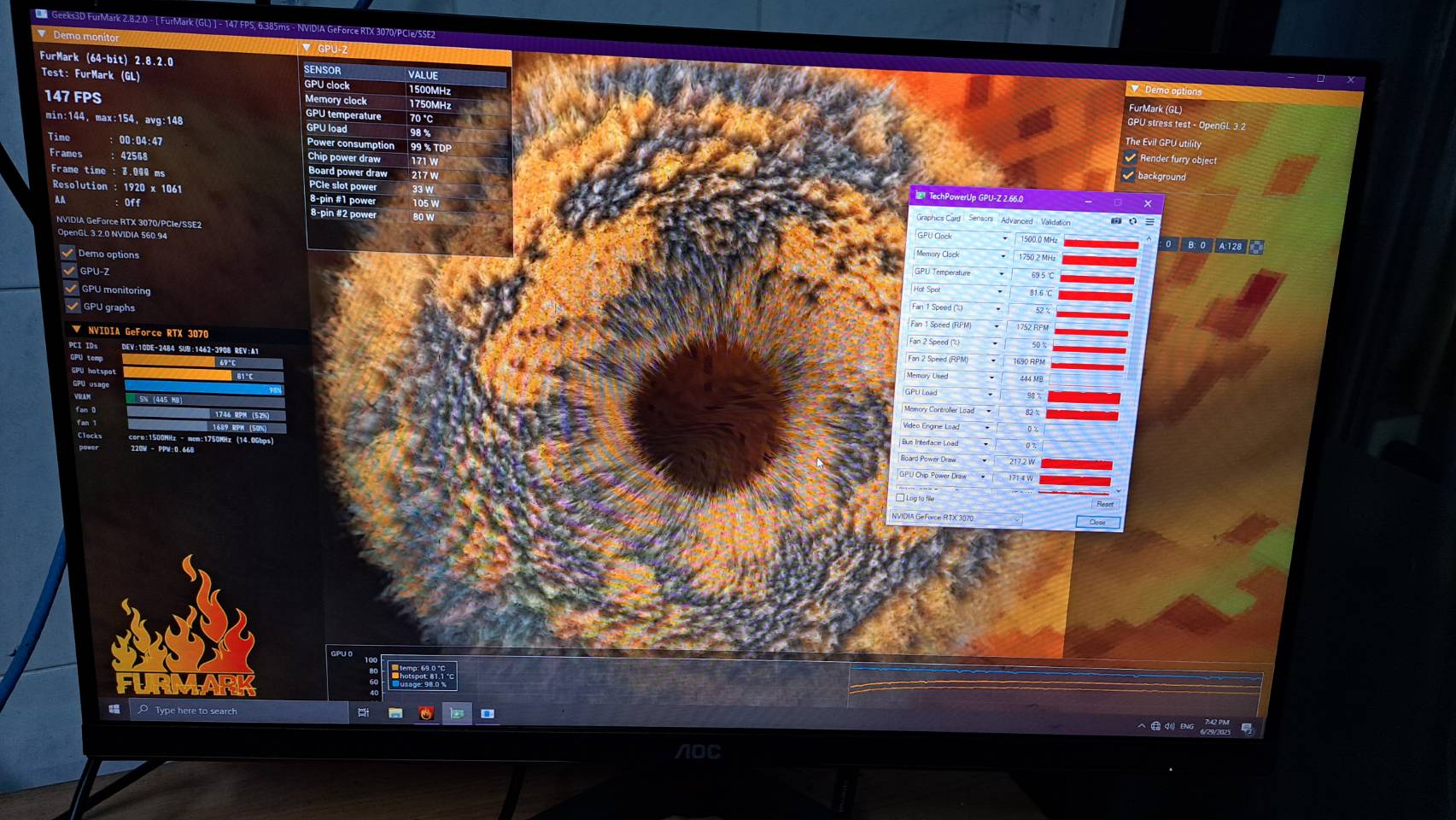This screenshot has width=1456, height=820.
Task: Enable Log to file in GPU-Z
Action: (900, 498)
